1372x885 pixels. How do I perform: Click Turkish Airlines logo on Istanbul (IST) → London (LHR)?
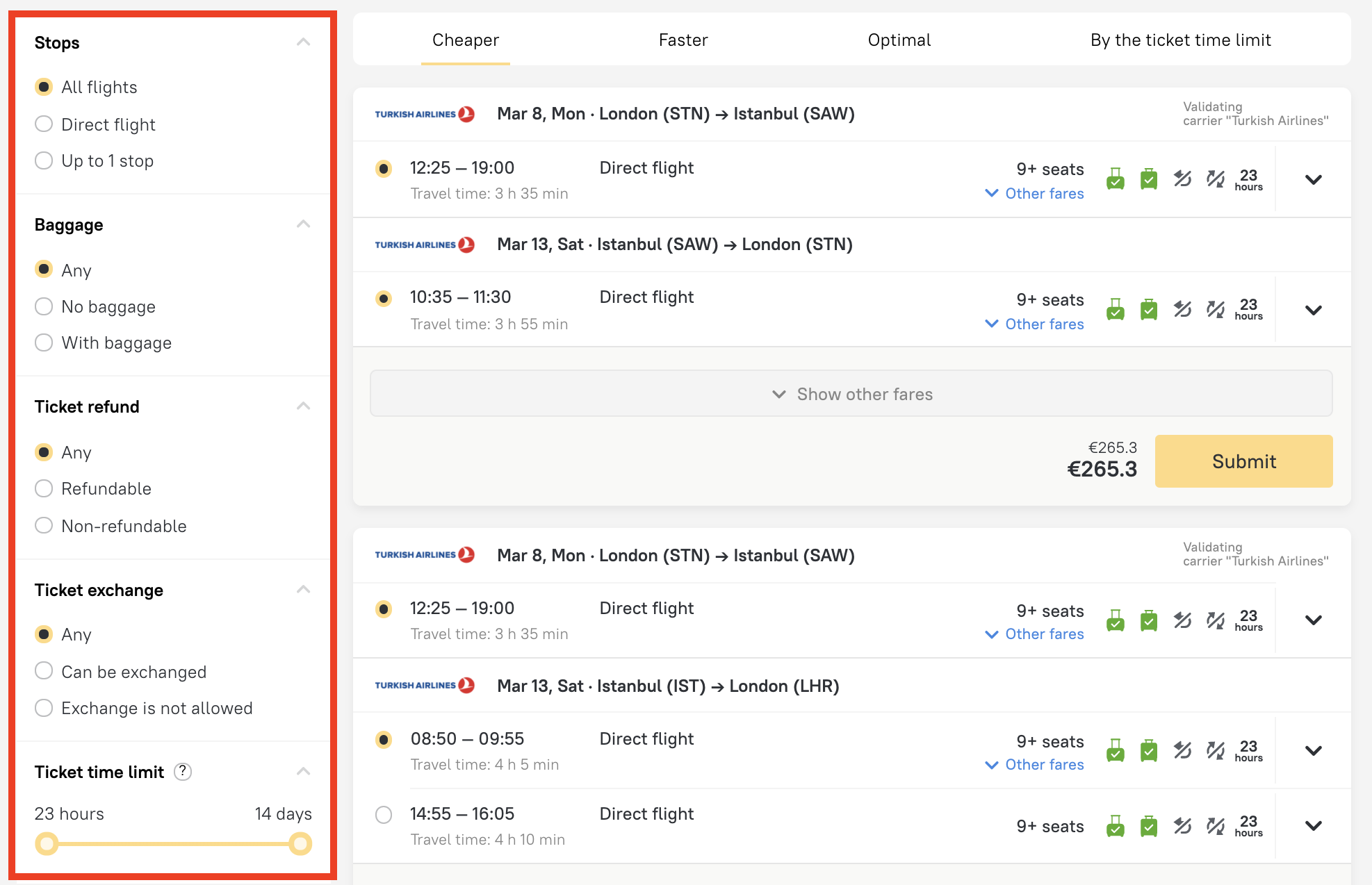click(x=425, y=686)
